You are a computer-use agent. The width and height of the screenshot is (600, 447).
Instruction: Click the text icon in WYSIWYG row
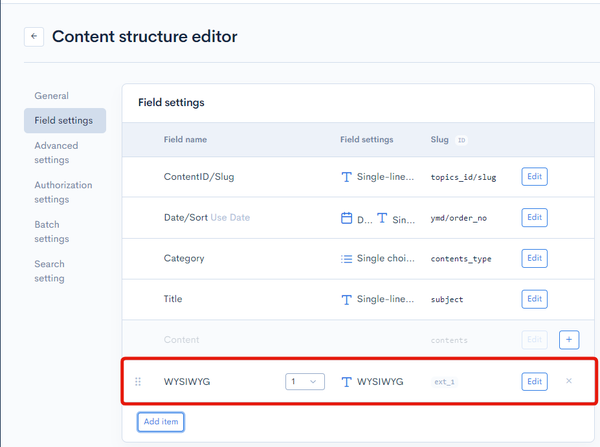coord(346,382)
